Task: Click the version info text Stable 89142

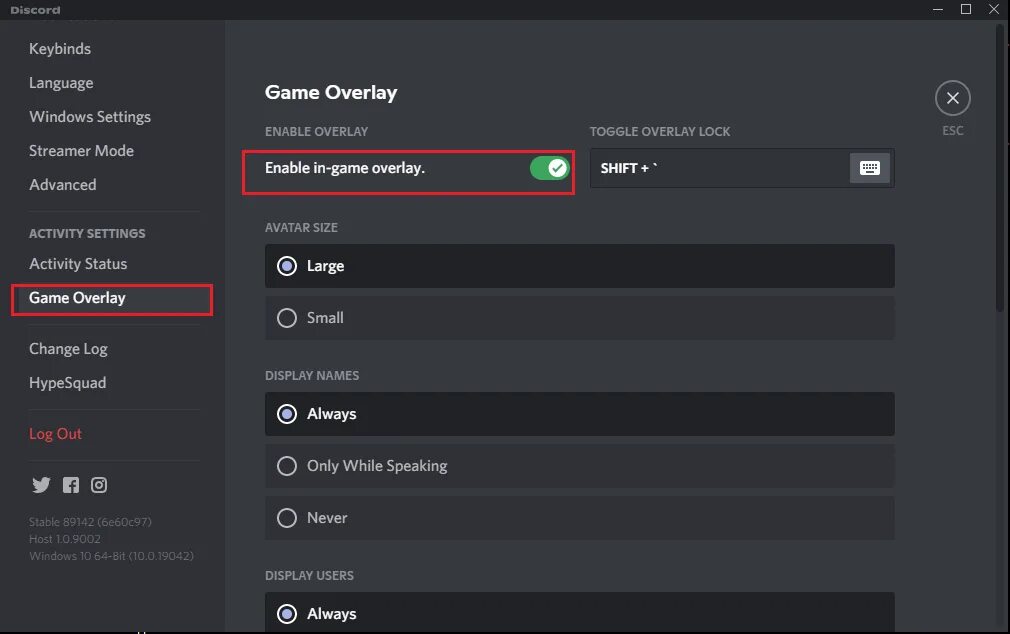Action: (x=90, y=522)
